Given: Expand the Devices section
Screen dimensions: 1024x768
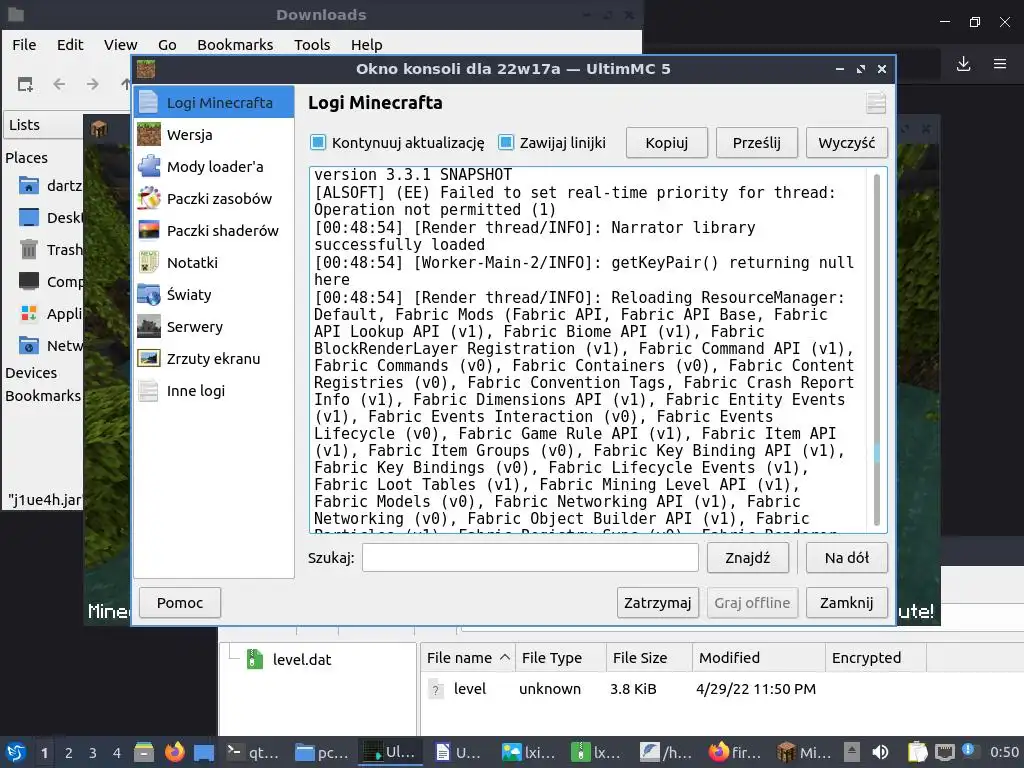Looking at the screenshot, I should point(31,373).
